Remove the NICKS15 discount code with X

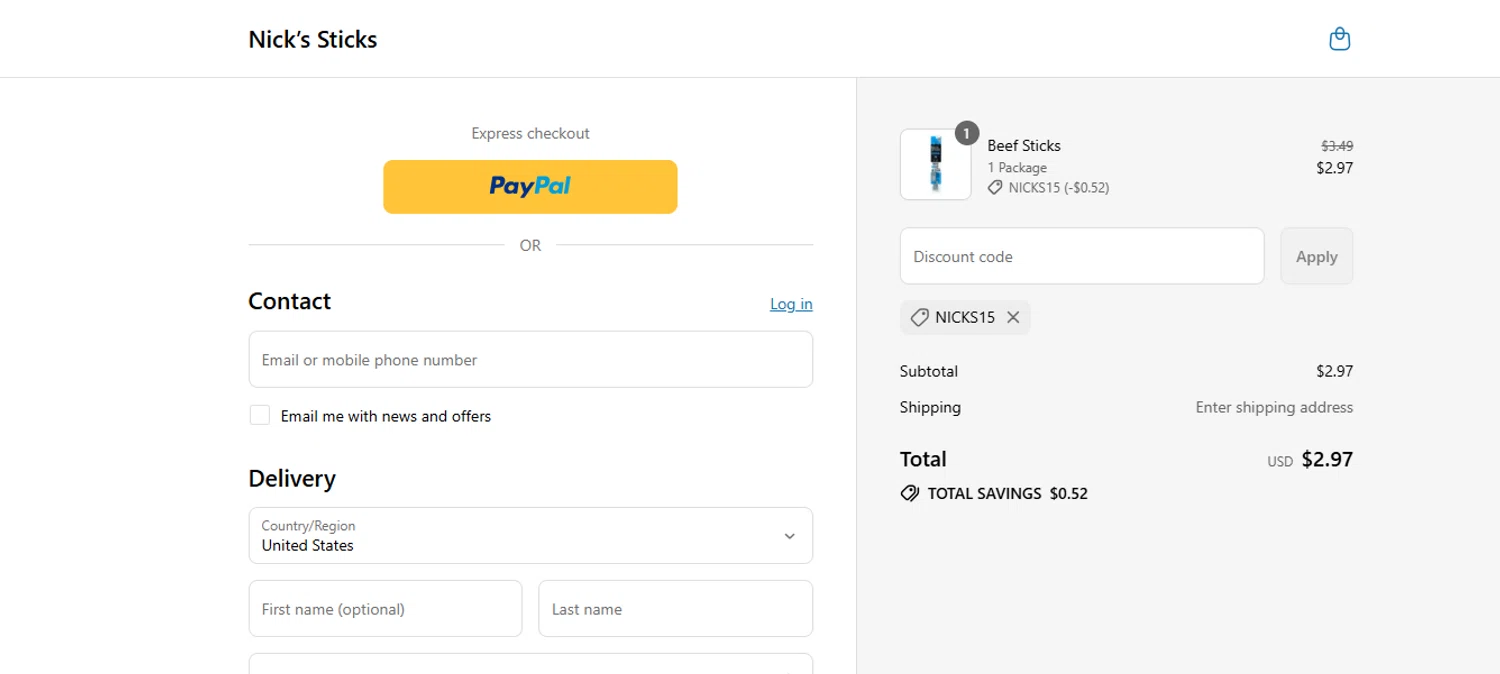pyautogui.click(x=1013, y=317)
